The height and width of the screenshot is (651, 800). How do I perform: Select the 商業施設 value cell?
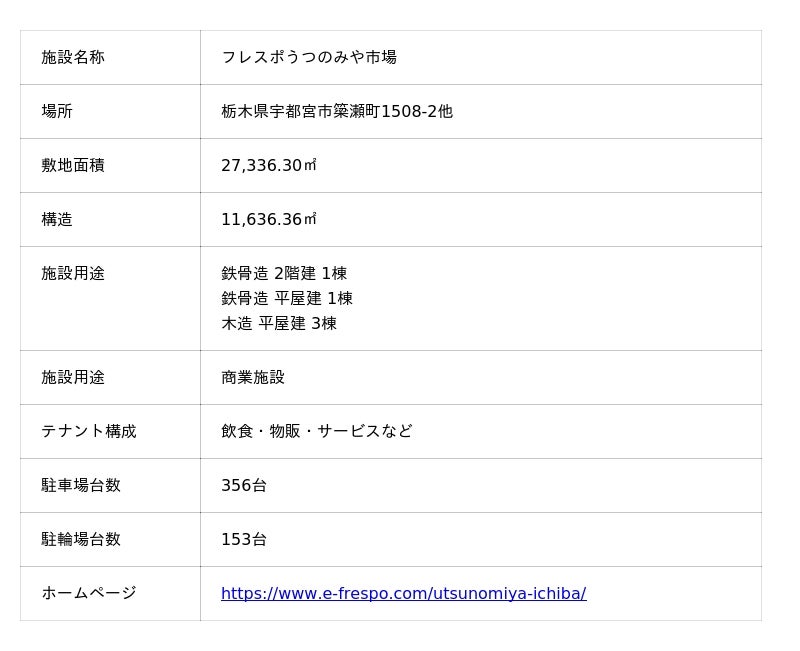point(253,377)
